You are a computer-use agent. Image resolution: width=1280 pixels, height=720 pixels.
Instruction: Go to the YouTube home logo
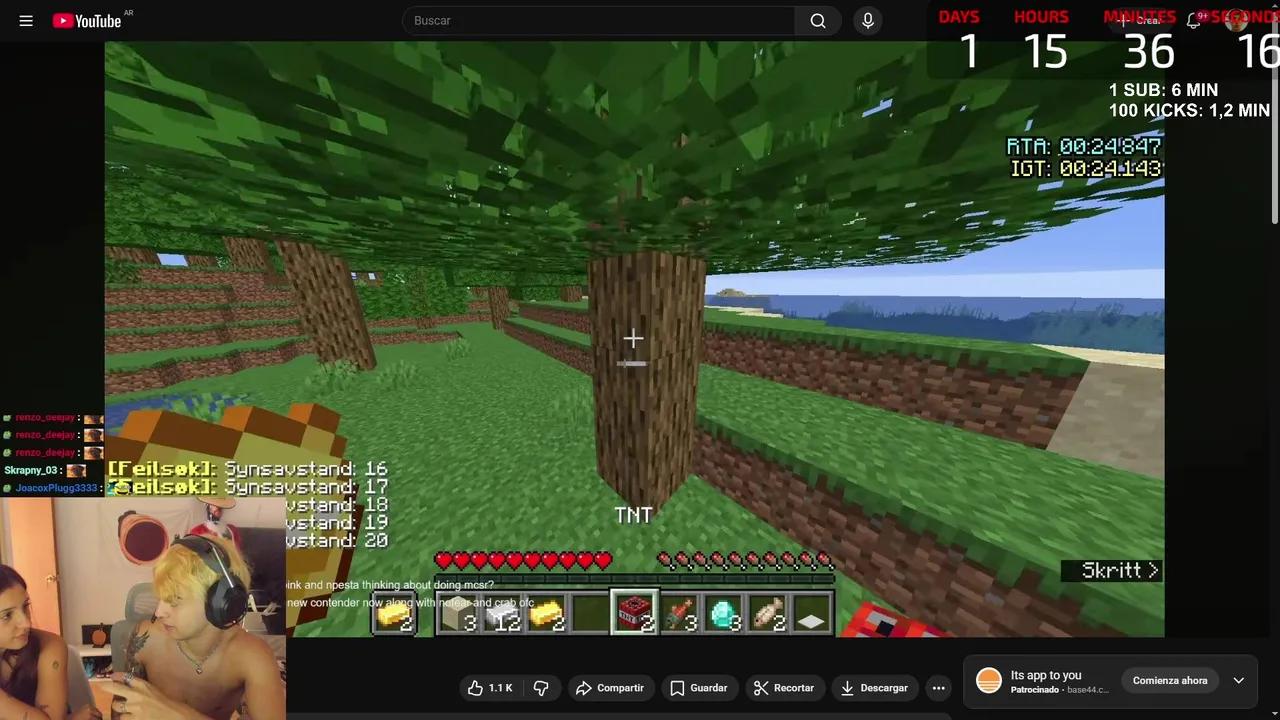[87, 20]
